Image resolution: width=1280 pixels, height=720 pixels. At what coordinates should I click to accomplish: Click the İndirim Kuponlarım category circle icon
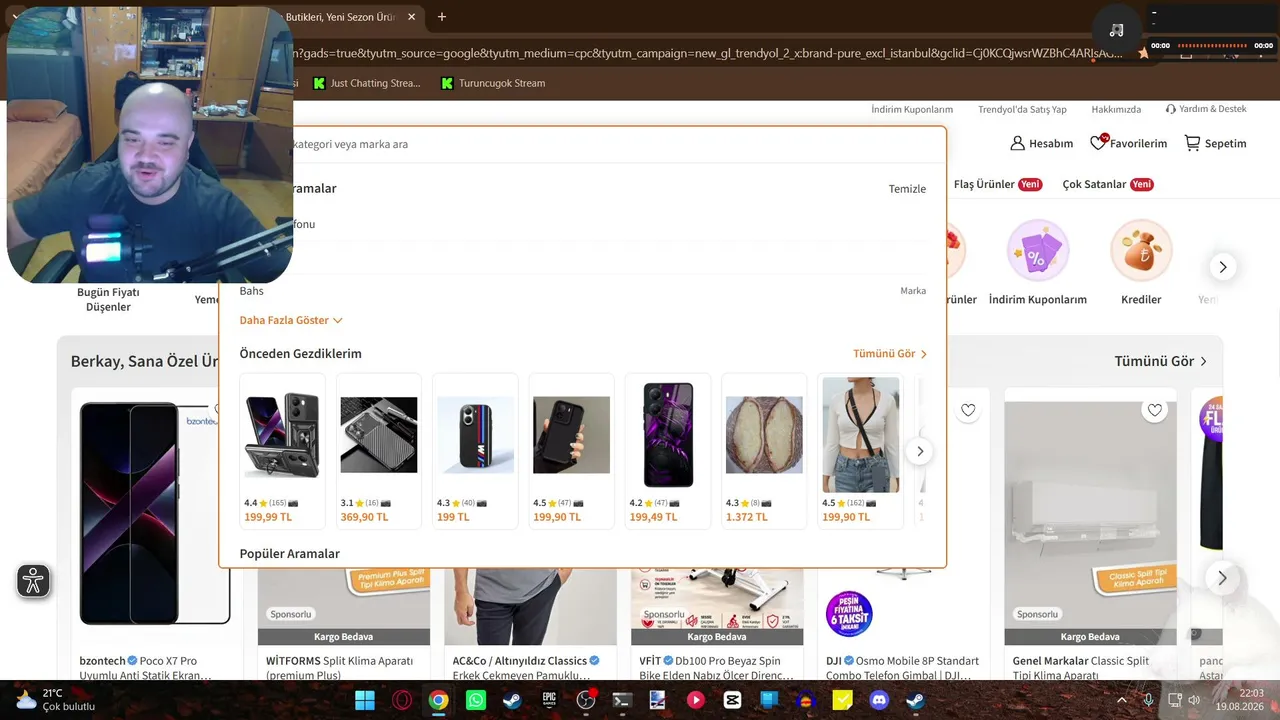[x=1037, y=251]
